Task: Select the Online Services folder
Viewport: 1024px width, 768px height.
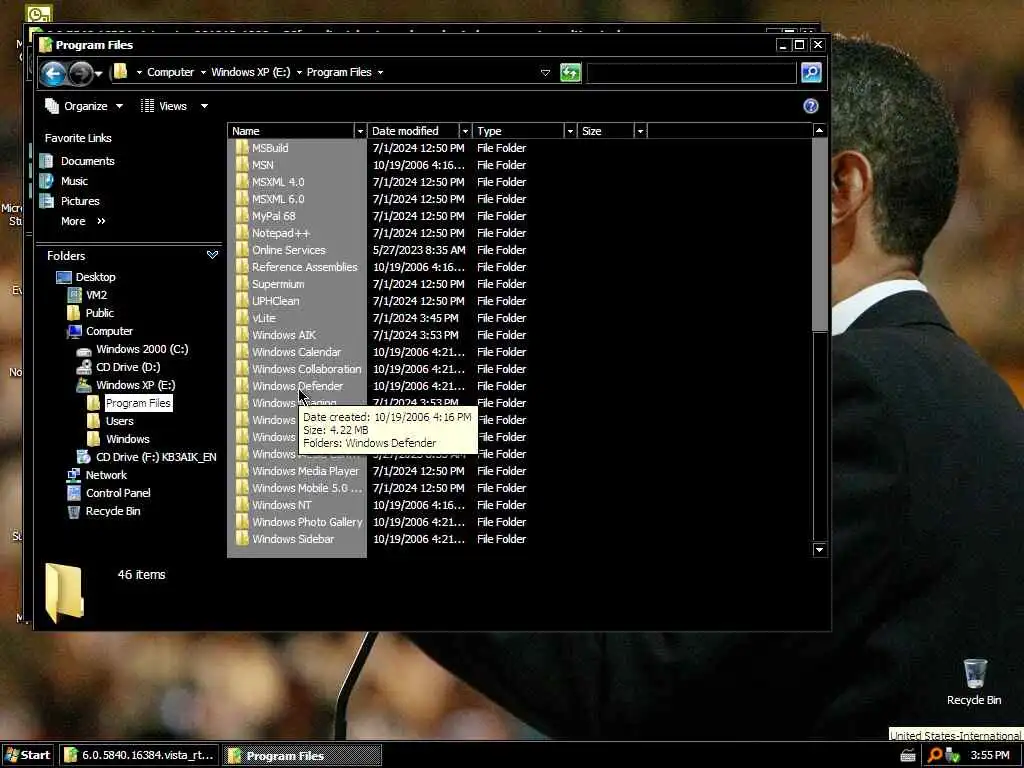Action: [x=289, y=250]
